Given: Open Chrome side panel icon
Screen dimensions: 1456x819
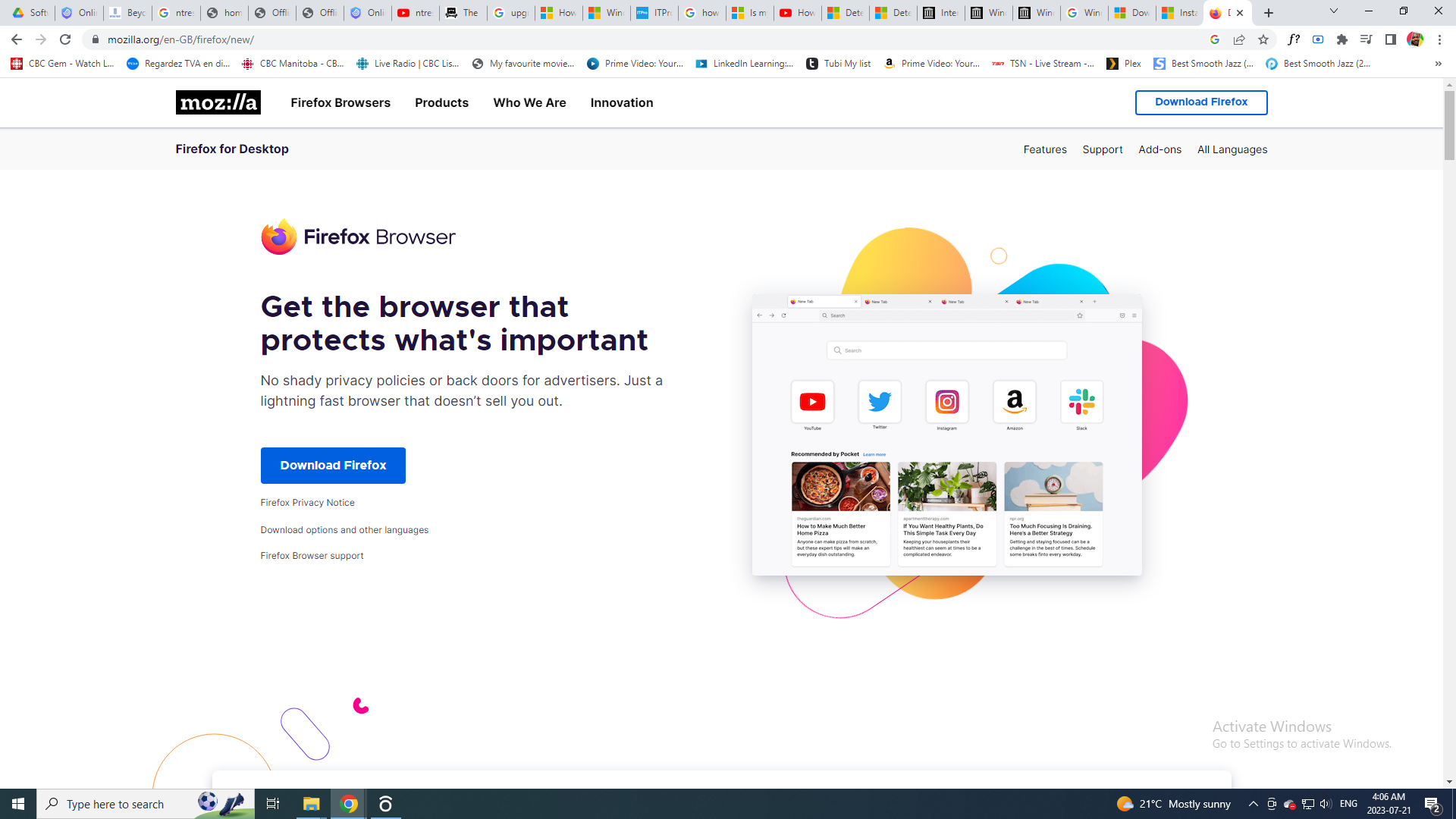Looking at the screenshot, I should pos(1391,39).
